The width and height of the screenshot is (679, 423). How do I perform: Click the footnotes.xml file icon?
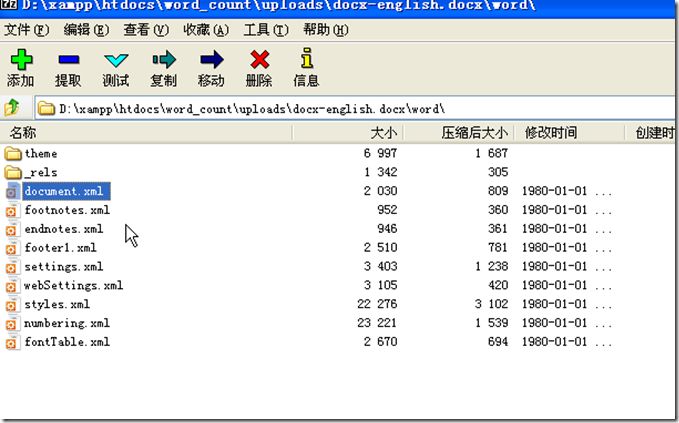coord(12,210)
